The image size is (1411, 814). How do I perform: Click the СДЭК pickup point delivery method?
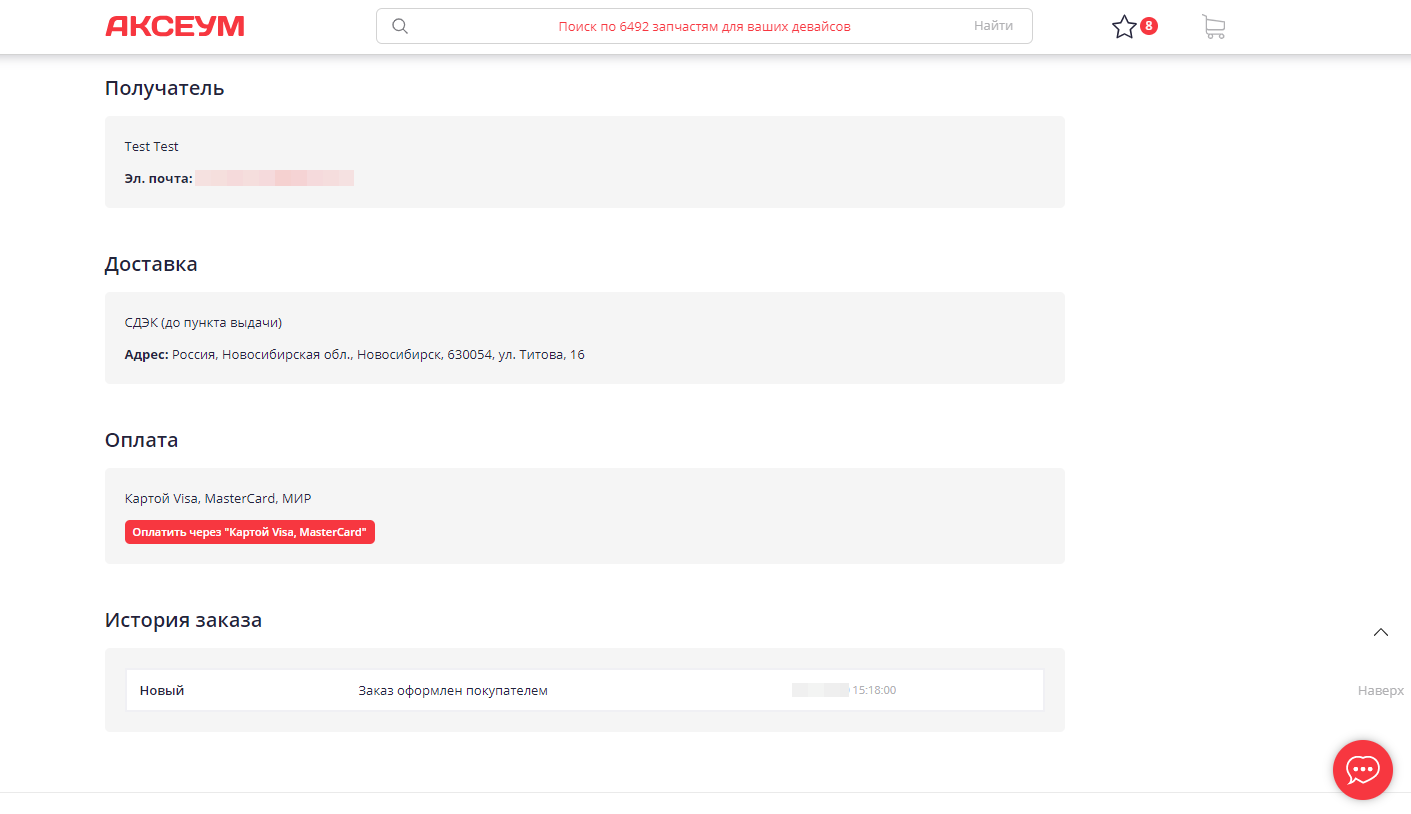(203, 323)
